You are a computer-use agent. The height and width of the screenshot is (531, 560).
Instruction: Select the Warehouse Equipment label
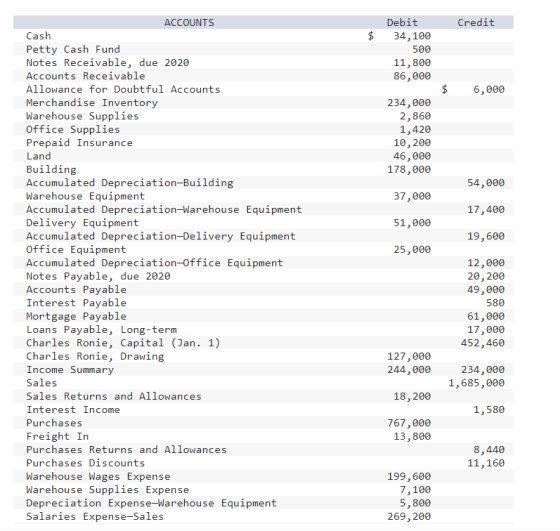pyautogui.click(x=85, y=196)
